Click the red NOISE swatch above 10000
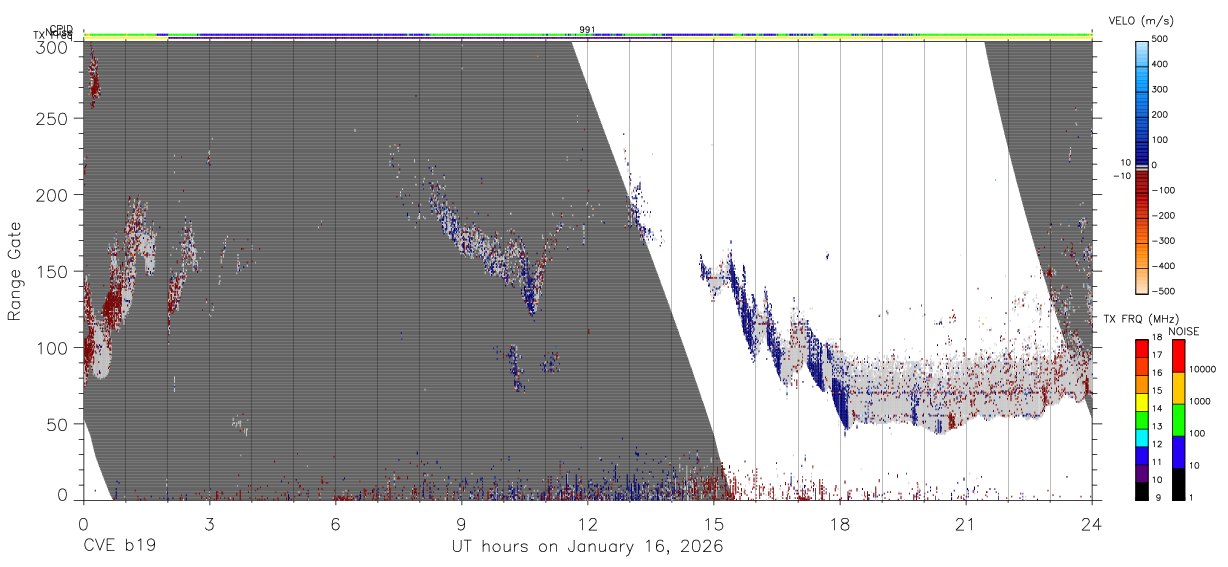Image resolution: width=1228 pixels, height=567 pixels. coord(1178,356)
